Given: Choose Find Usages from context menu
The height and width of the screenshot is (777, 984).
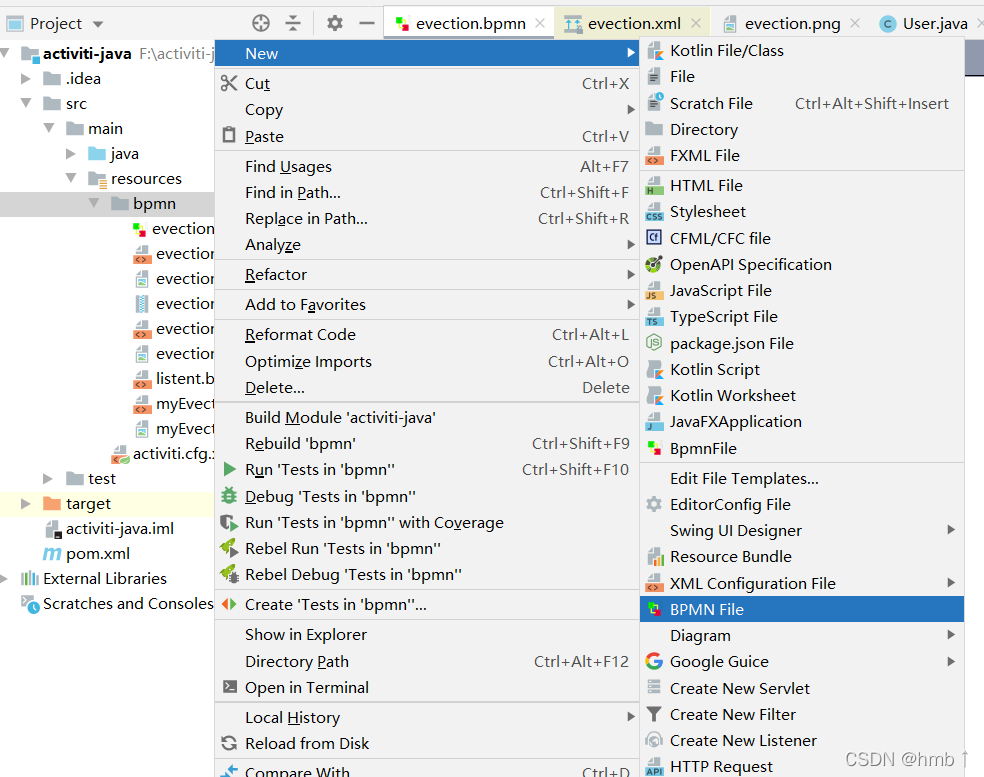Looking at the screenshot, I should coord(427,166).
